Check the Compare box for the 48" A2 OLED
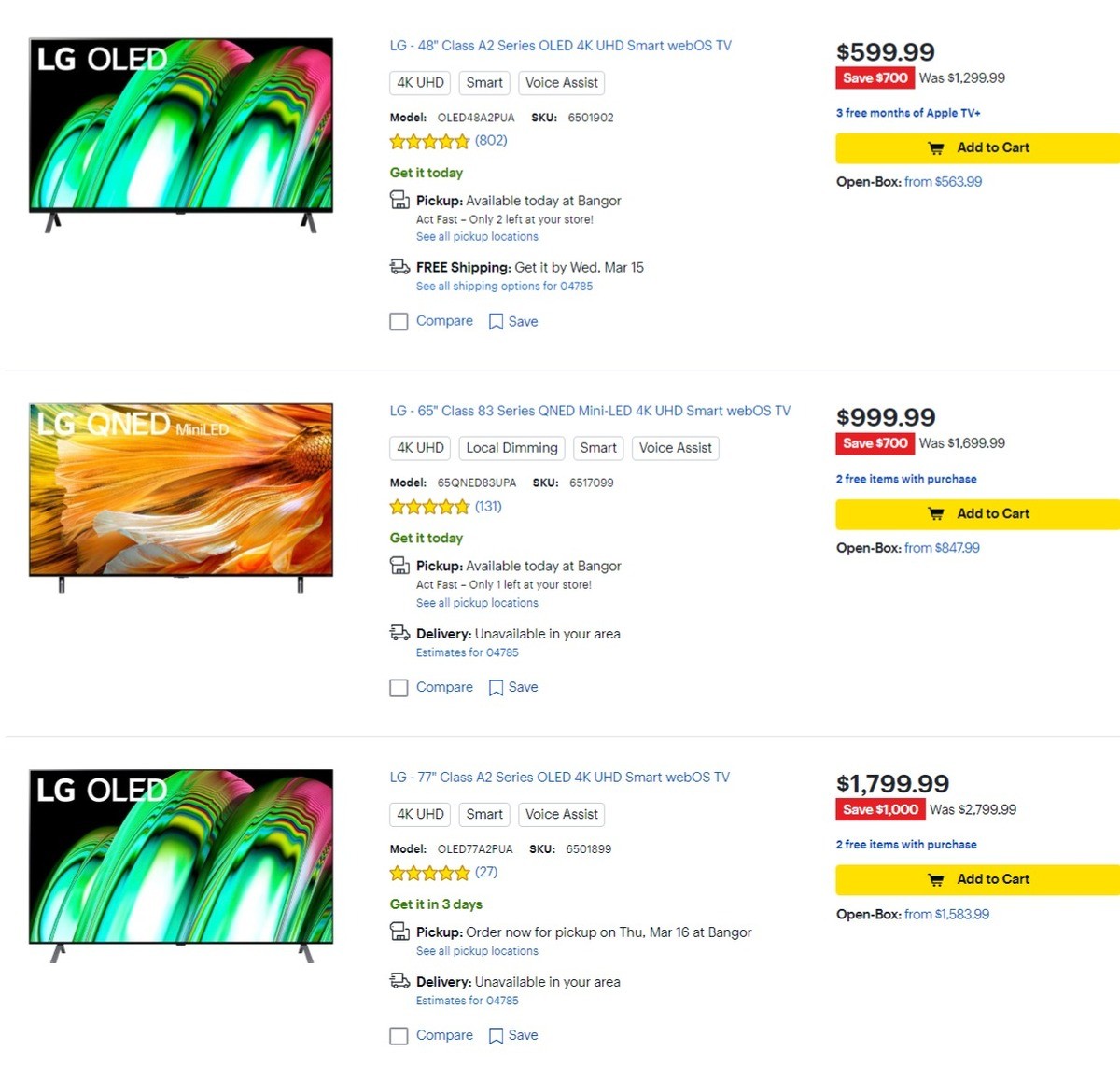This screenshot has width=1120, height=1065. [399, 321]
